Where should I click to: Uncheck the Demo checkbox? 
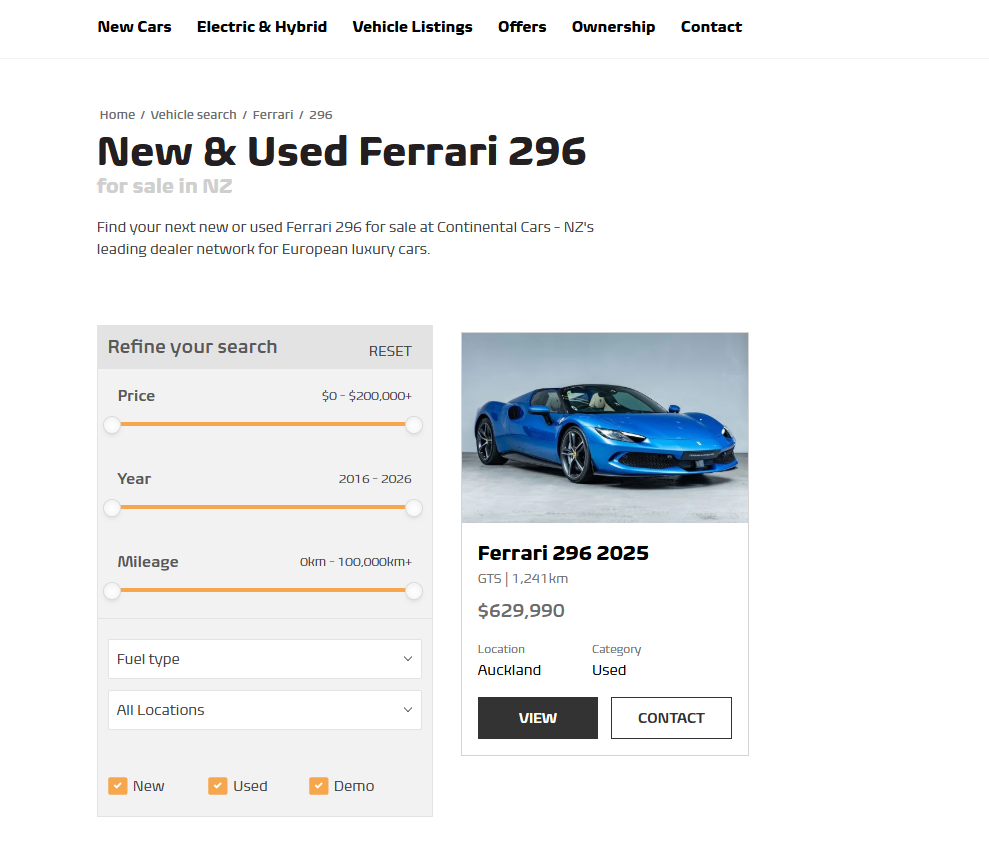[x=319, y=786]
